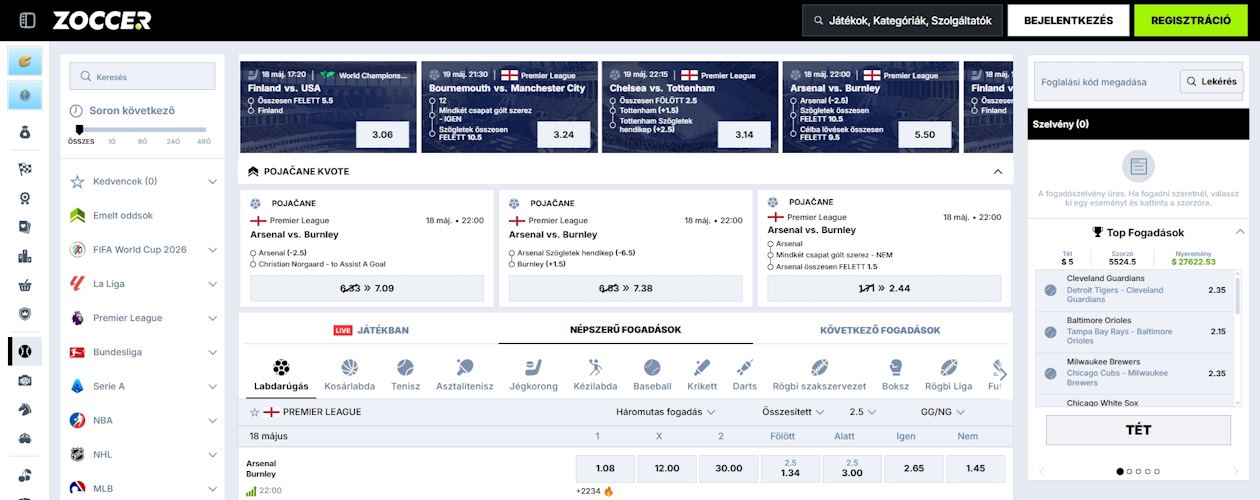Switch to the JÁTÉKBAN live tab
The image size is (1260, 500).
[x=370, y=330]
